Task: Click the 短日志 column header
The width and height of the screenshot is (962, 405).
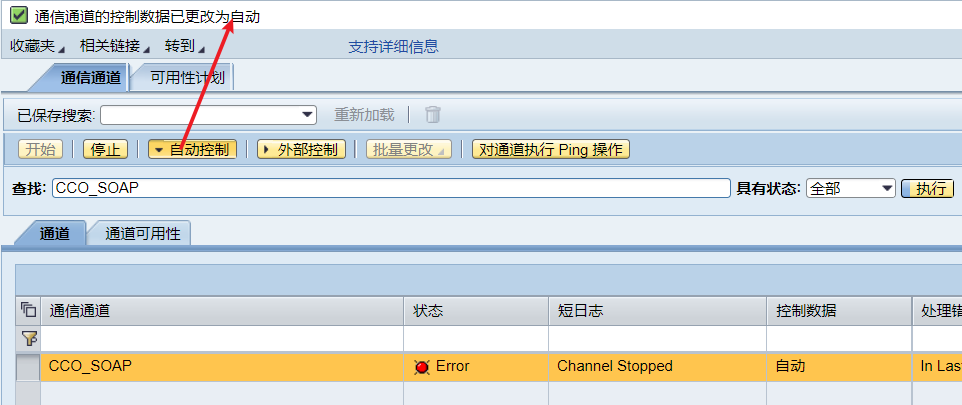Action: coord(658,311)
